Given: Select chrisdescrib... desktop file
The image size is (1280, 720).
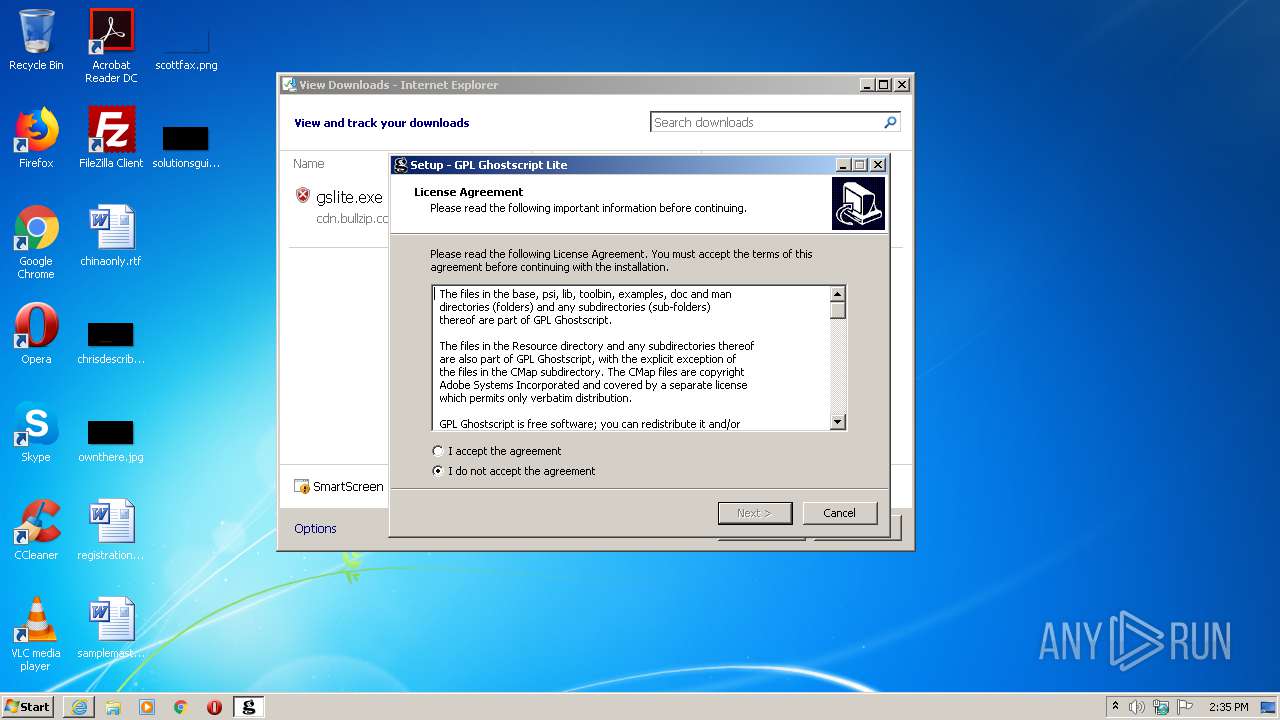Looking at the screenshot, I should click(x=111, y=342).
